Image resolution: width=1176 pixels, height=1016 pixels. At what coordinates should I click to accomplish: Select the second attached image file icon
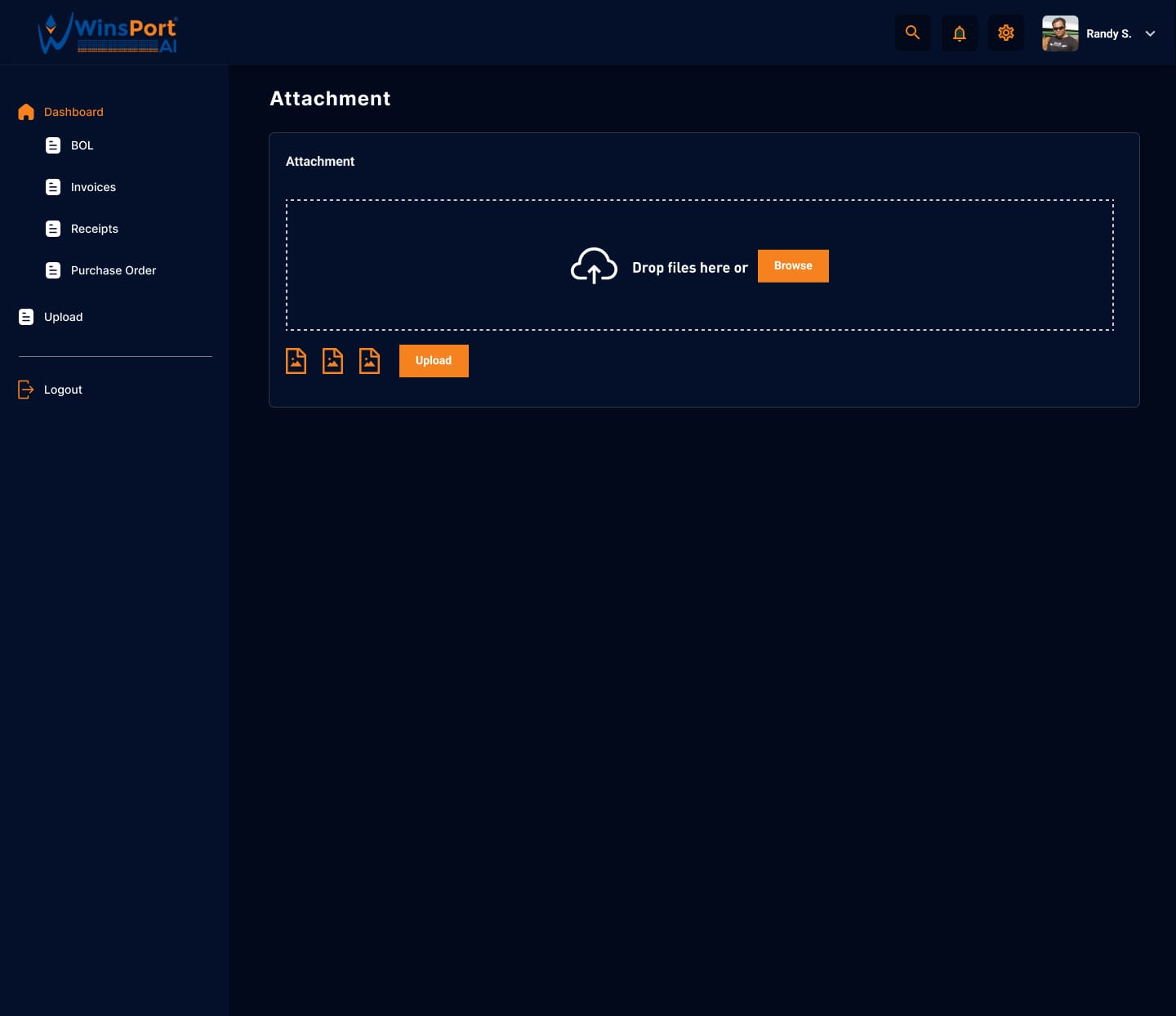pos(332,360)
